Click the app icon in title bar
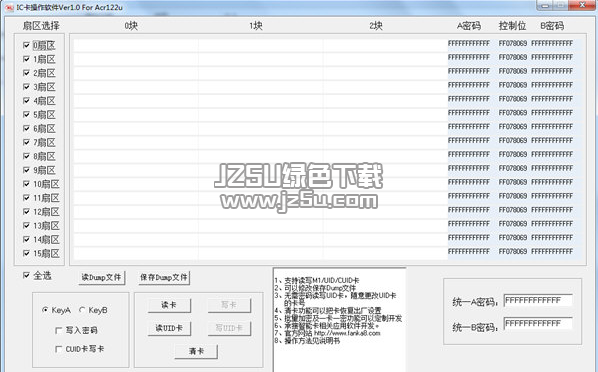This screenshot has width=598, height=372. point(9,7)
